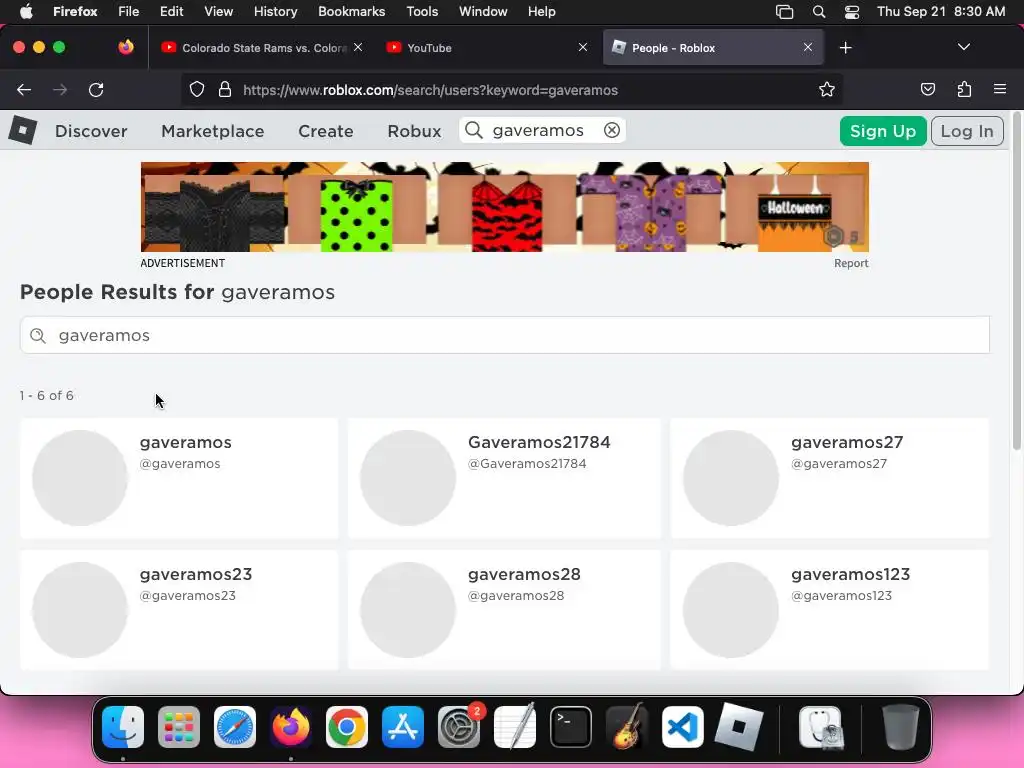Viewport: 1024px width, 768px height.
Task: Close the Colorado State Rams tab
Action: coord(358,47)
